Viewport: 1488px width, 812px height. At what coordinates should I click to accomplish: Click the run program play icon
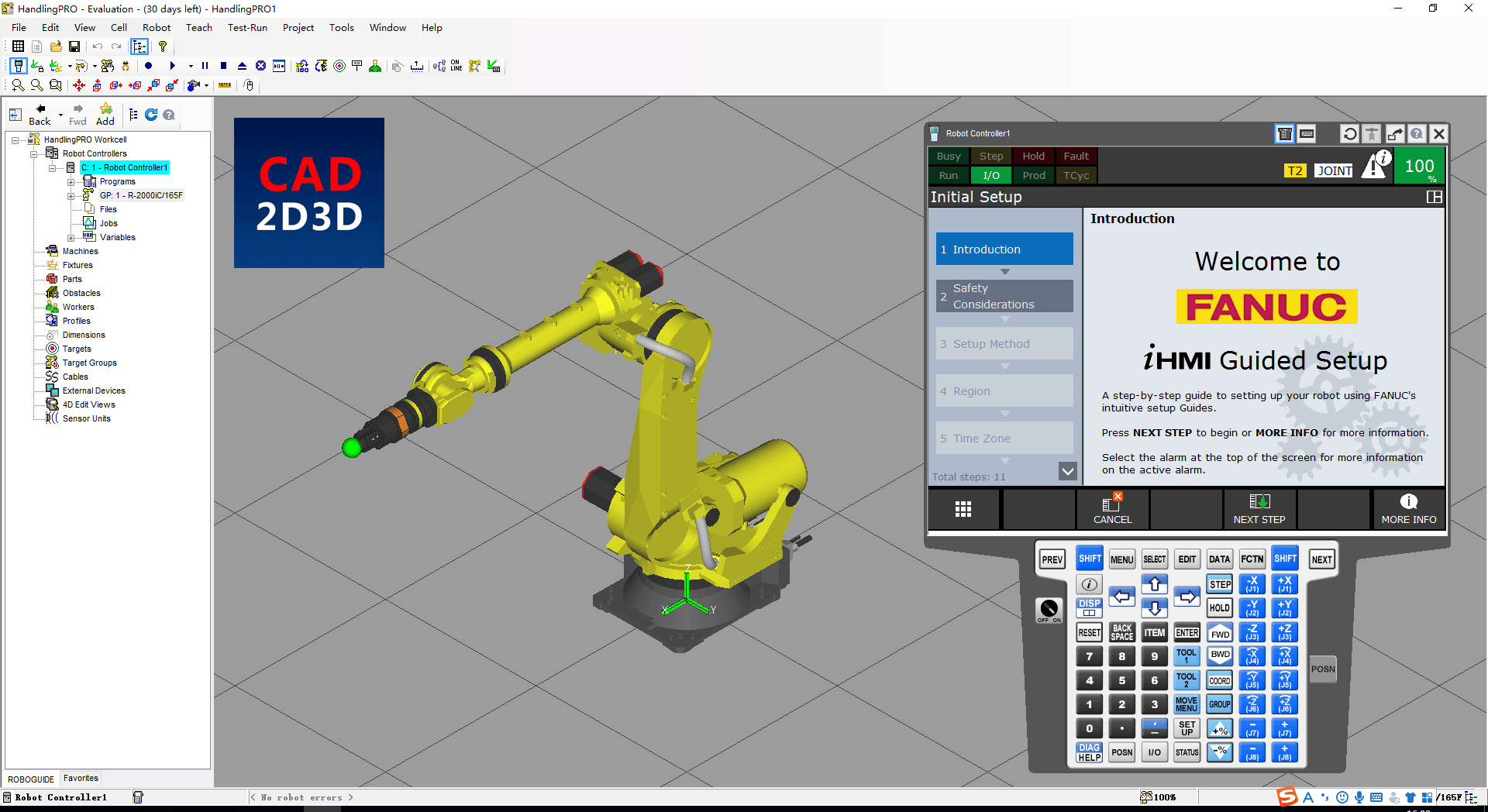pos(172,66)
